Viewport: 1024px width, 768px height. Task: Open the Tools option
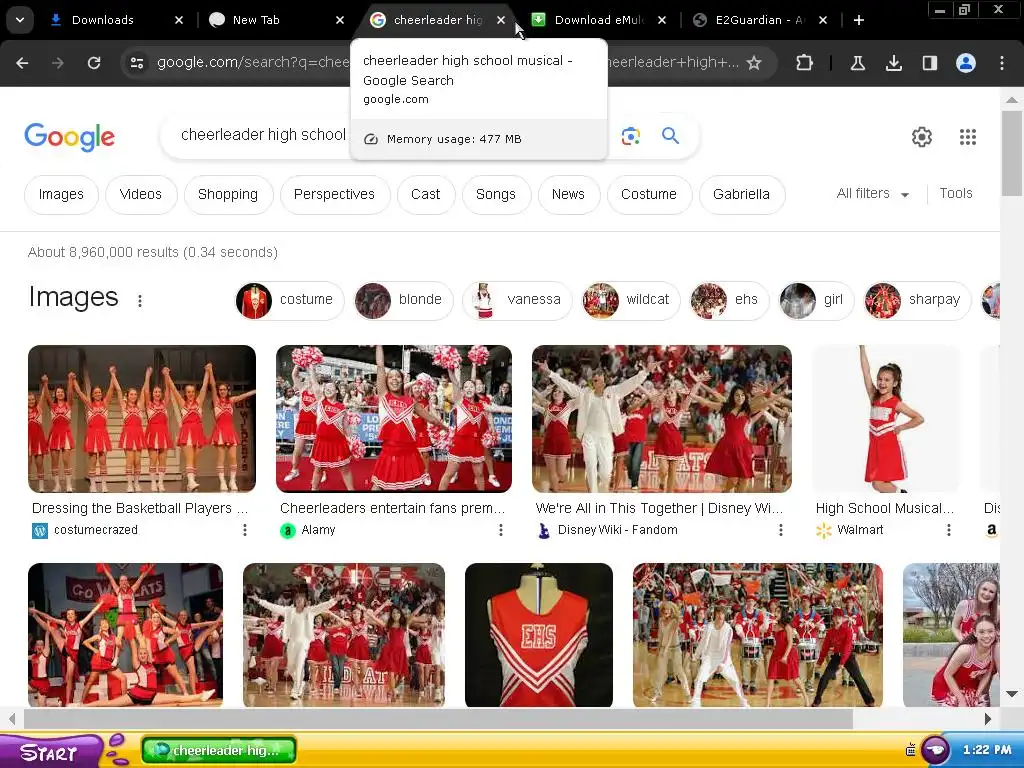(956, 193)
